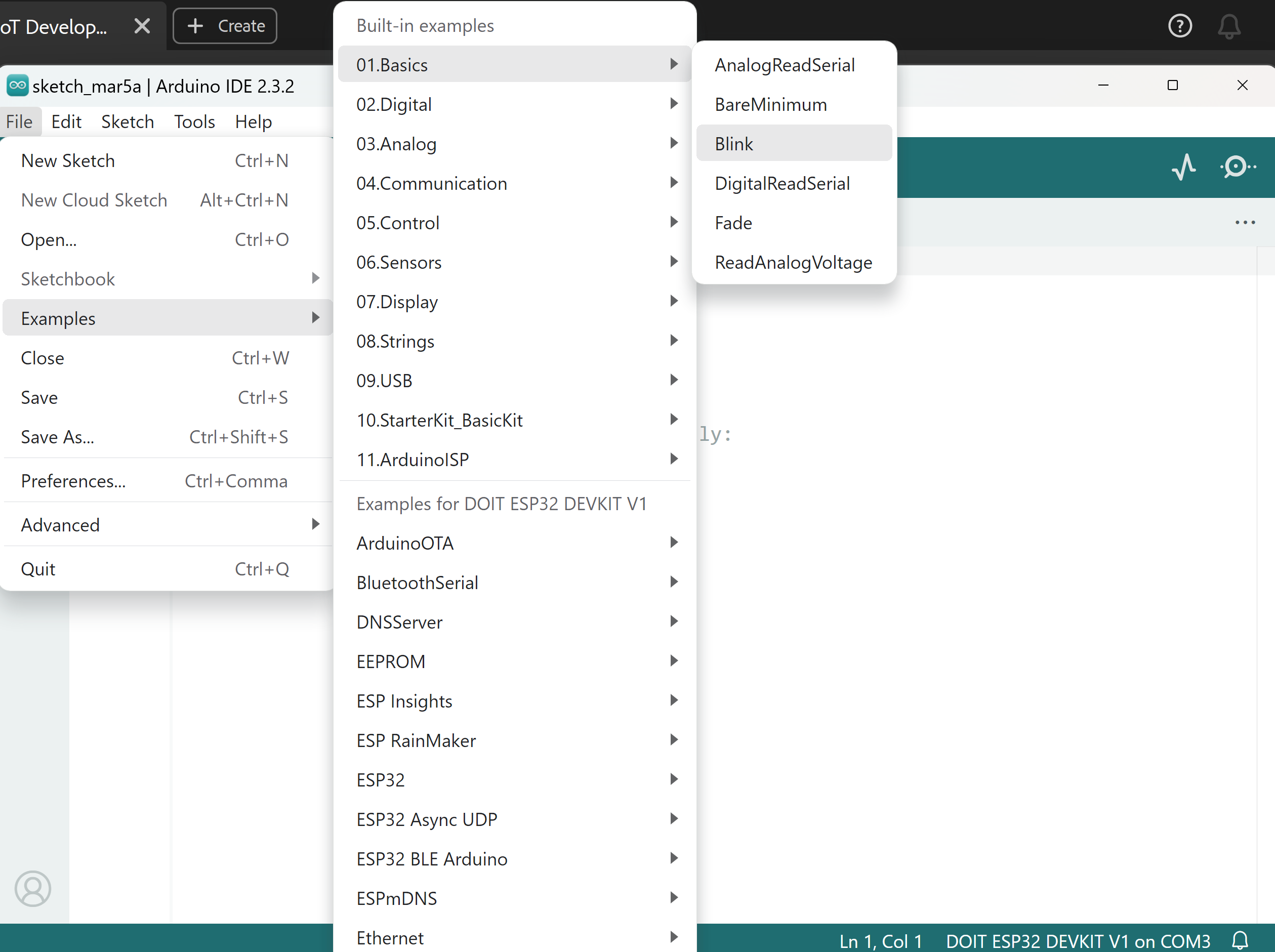Open the Sketch menu
Viewport: 1275px width, 952px height.
click(128, 121)
